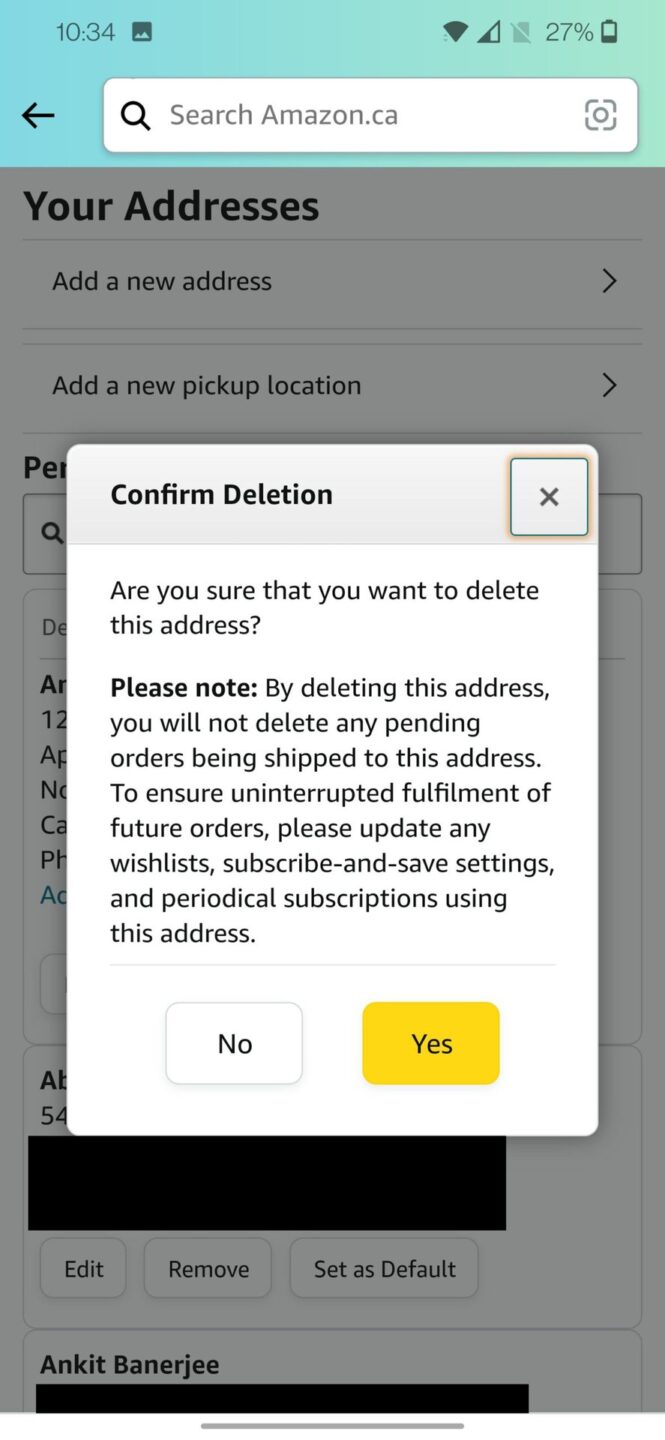Tap the magnifier icon in the search bar
Viewport: 665px width, 1440px height.
(x=135, y=115)
